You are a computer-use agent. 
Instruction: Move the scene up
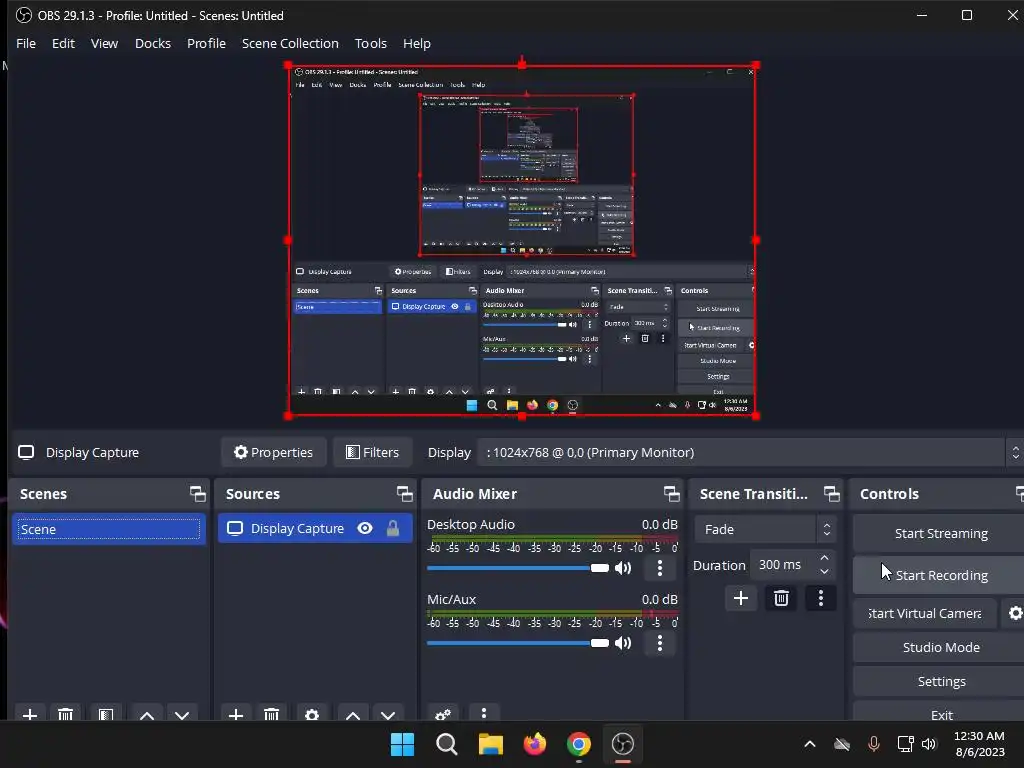tap(147, 714)
